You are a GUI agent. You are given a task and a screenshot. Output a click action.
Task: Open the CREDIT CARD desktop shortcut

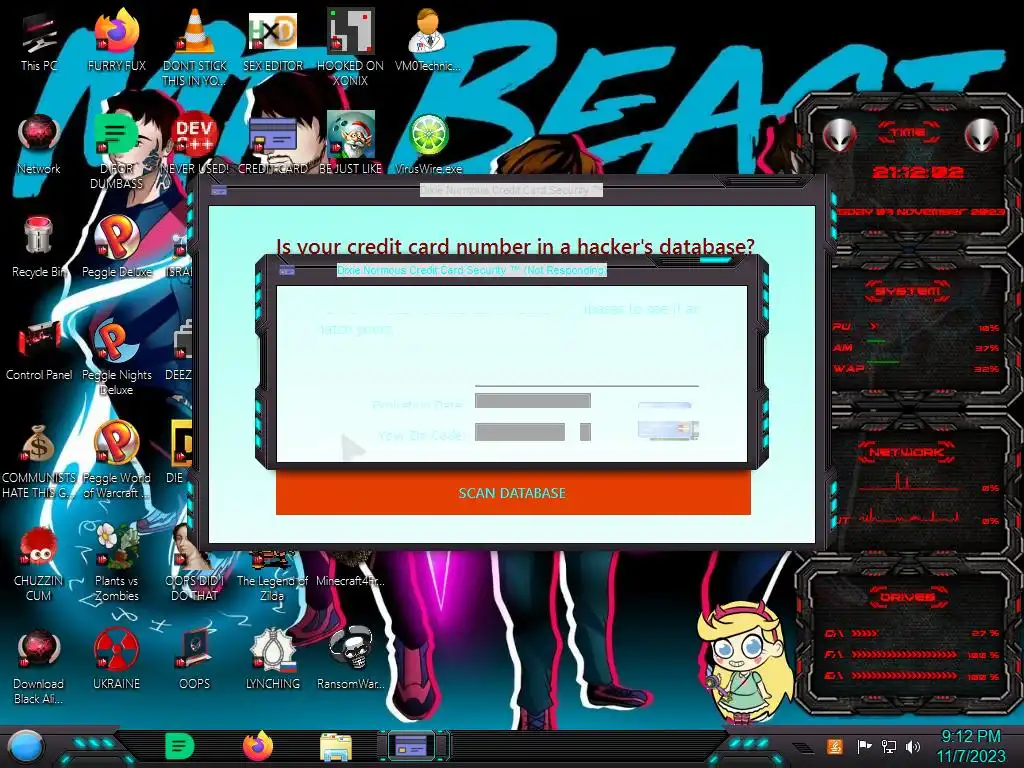click(x=272, y=144)
